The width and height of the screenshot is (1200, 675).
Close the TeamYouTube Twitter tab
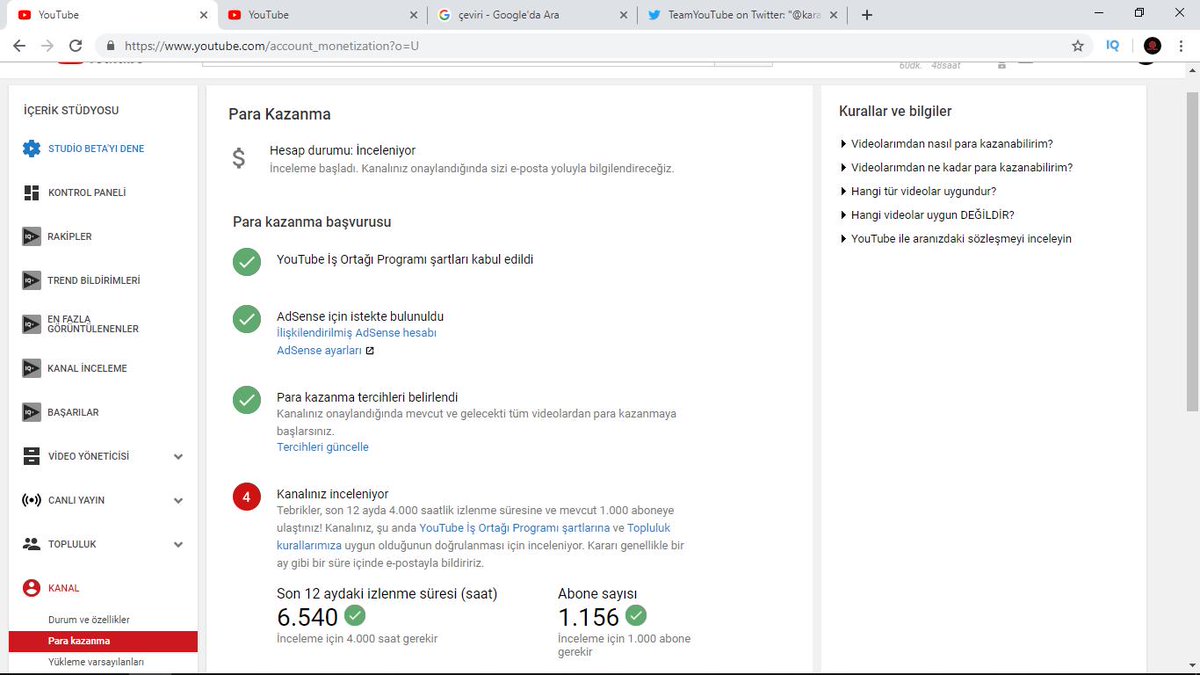[x=833, y=15]
